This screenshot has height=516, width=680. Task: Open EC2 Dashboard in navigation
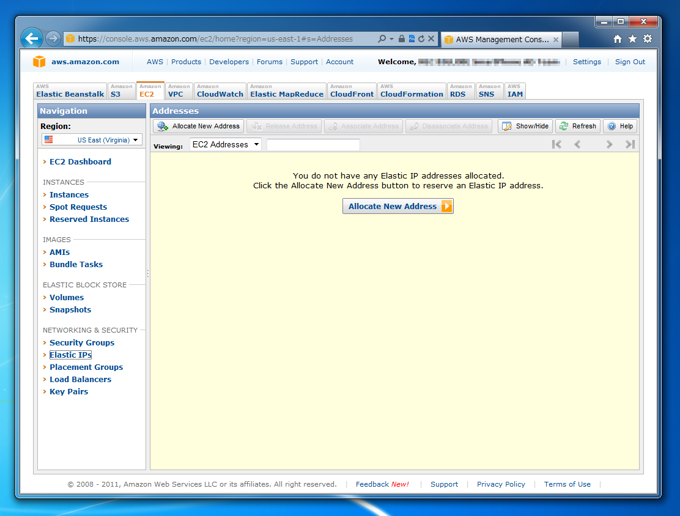click(80, 162)
